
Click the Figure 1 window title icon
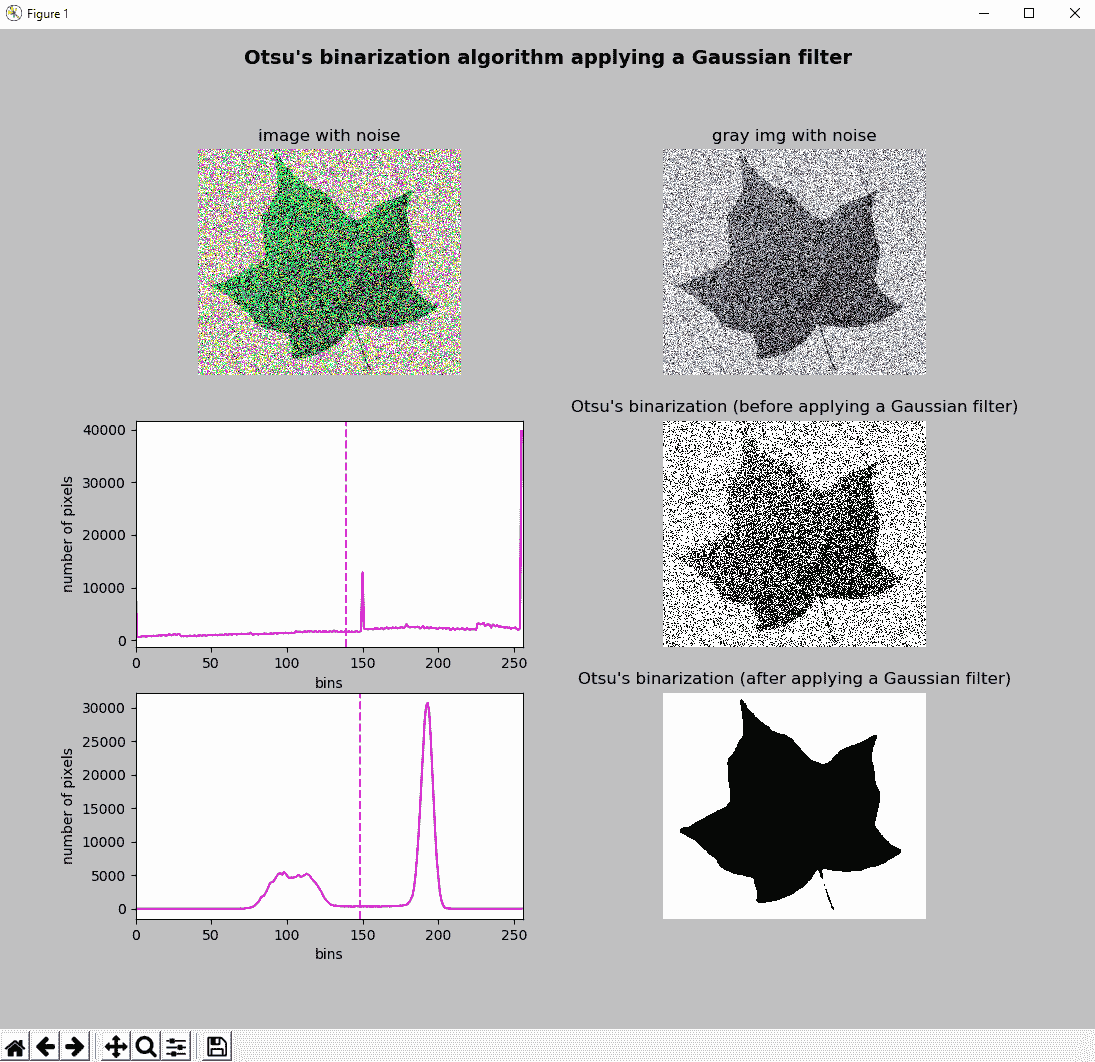(x=13, y=13)
